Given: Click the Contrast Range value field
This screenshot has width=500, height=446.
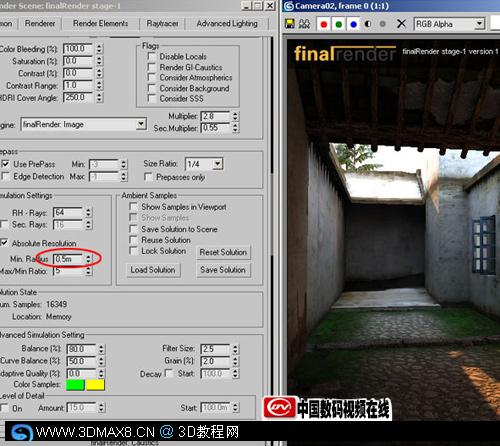Looking at the screenshot, I should tap(78, 85).
